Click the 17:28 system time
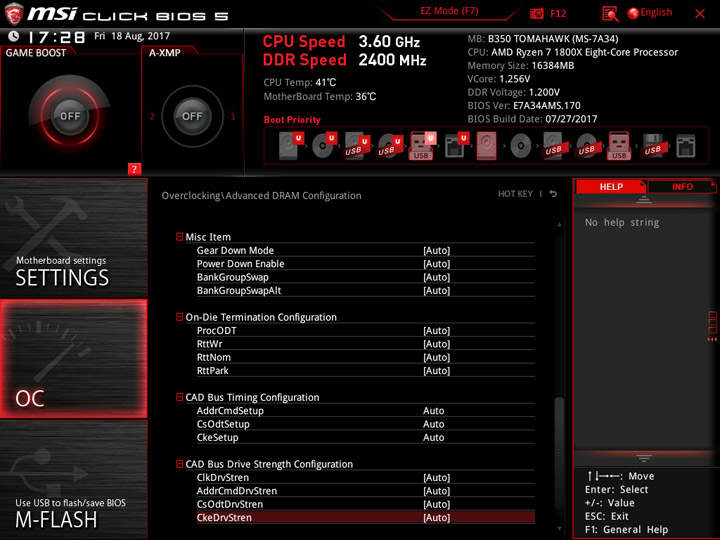 coord(56,37)
